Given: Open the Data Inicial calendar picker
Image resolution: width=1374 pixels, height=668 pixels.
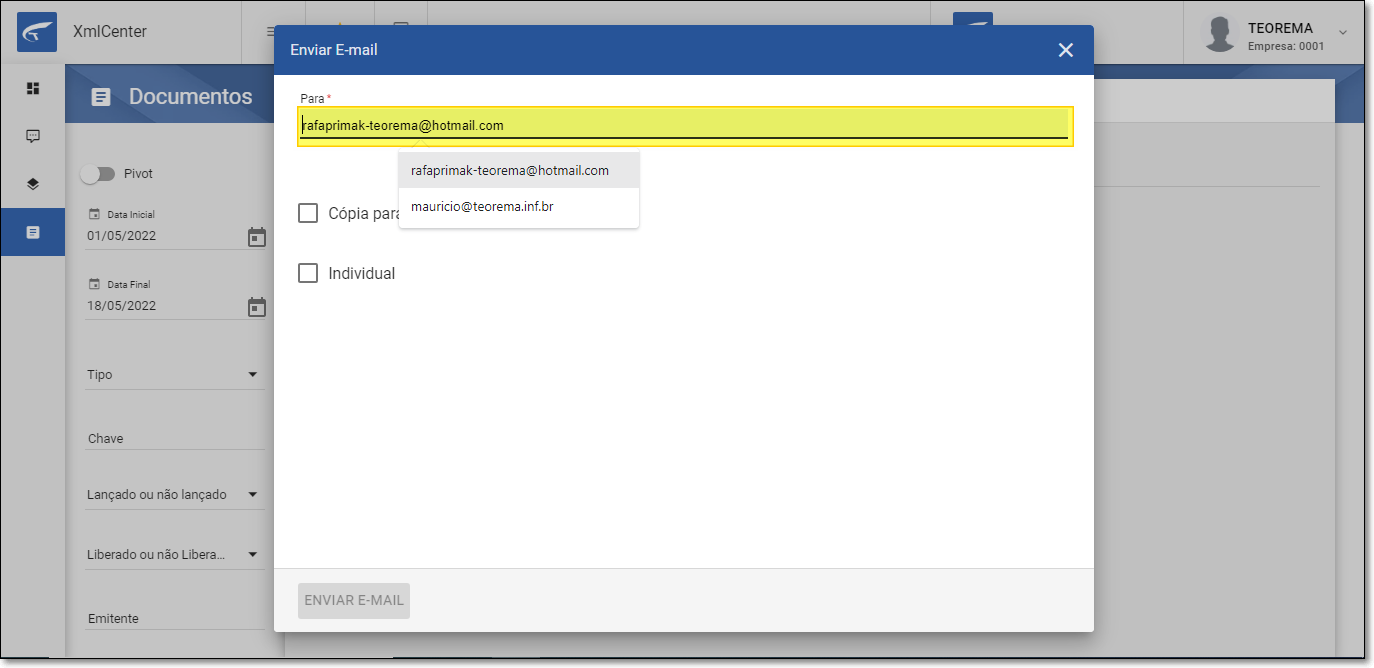Looking at the screenshot, I should (257, 237).
